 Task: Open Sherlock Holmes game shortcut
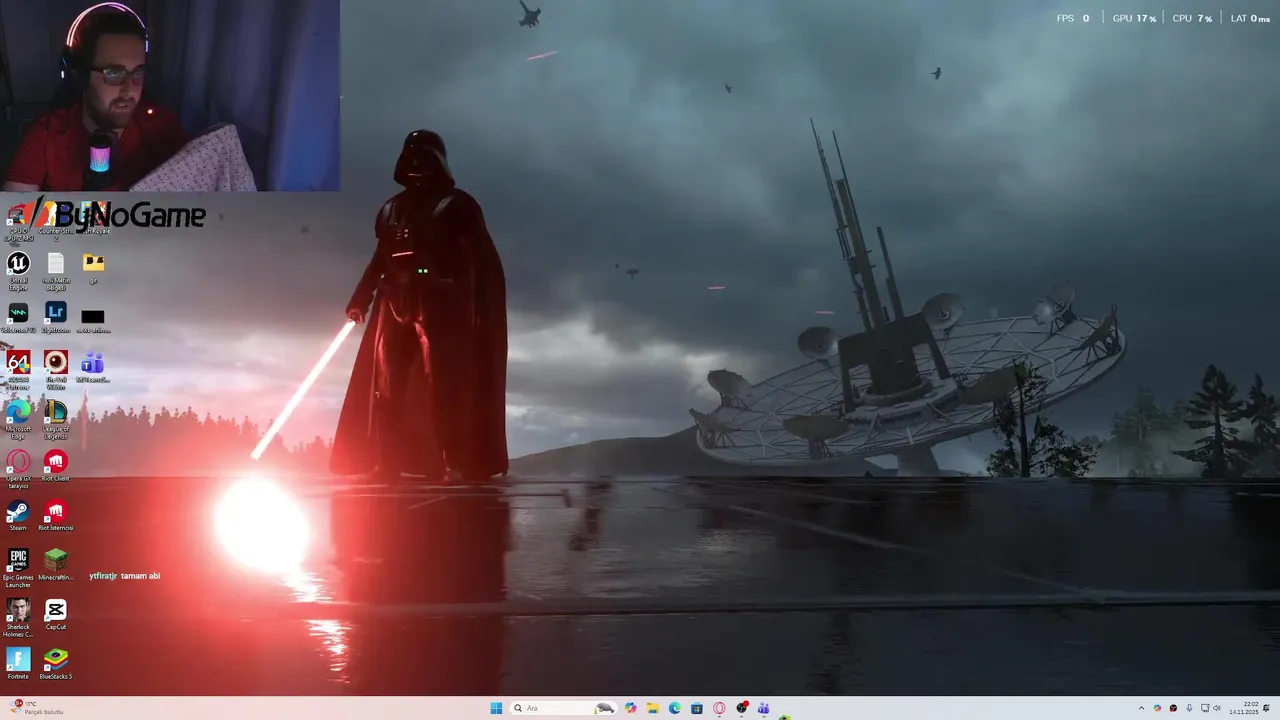tap(18, 617)
